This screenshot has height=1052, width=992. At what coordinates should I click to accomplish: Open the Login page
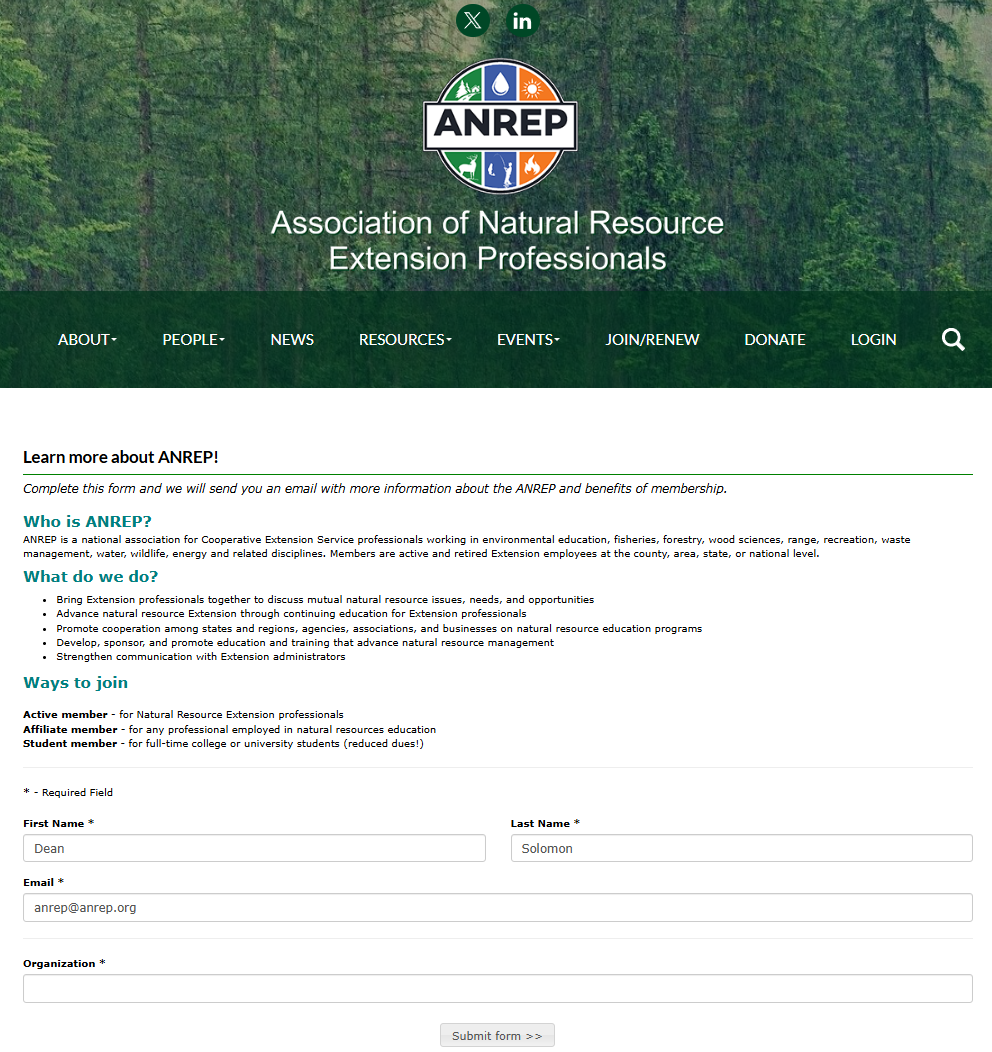pyautogui.click(x=873, y=339)
